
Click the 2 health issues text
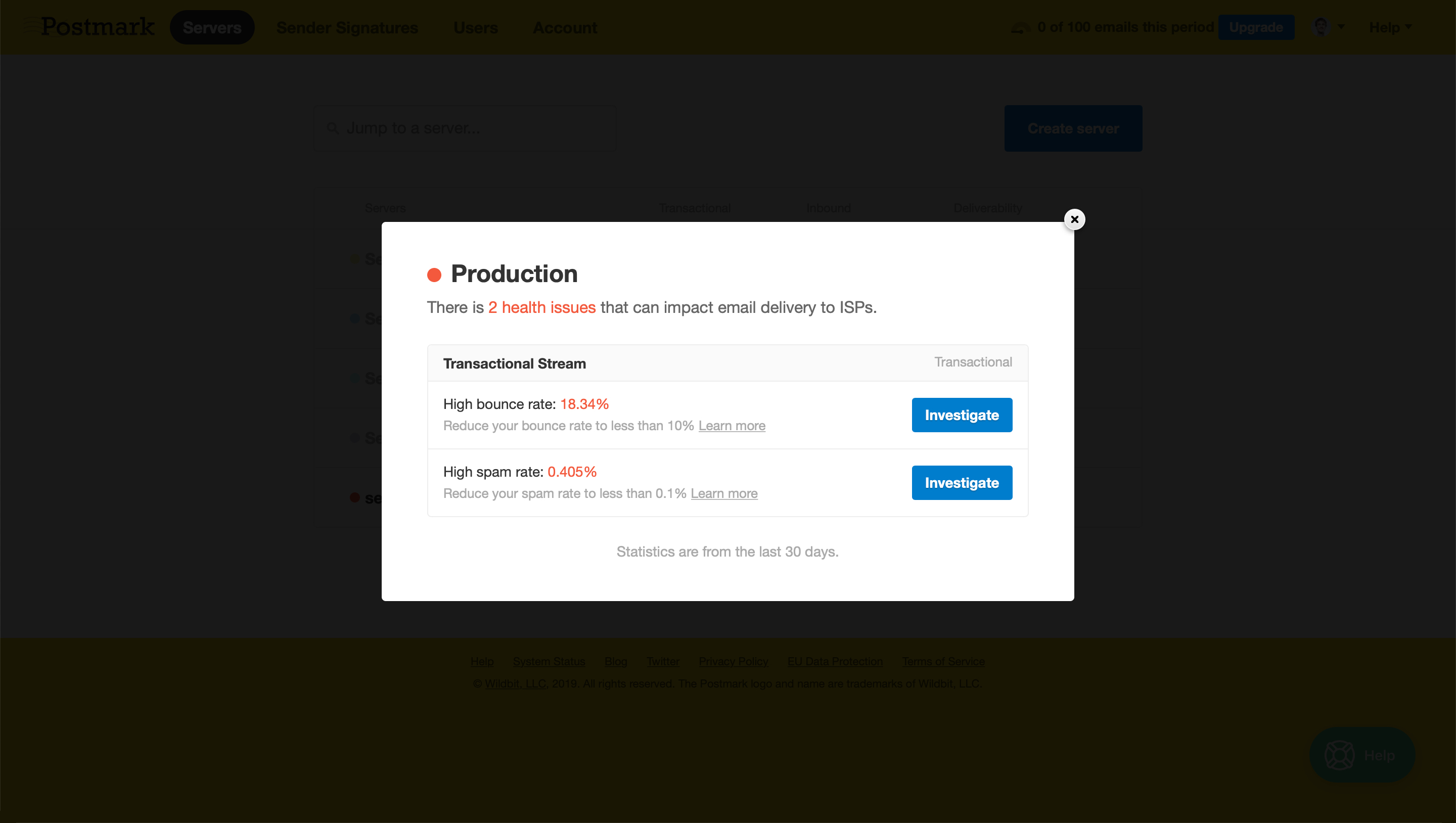(x=541, y=307)
